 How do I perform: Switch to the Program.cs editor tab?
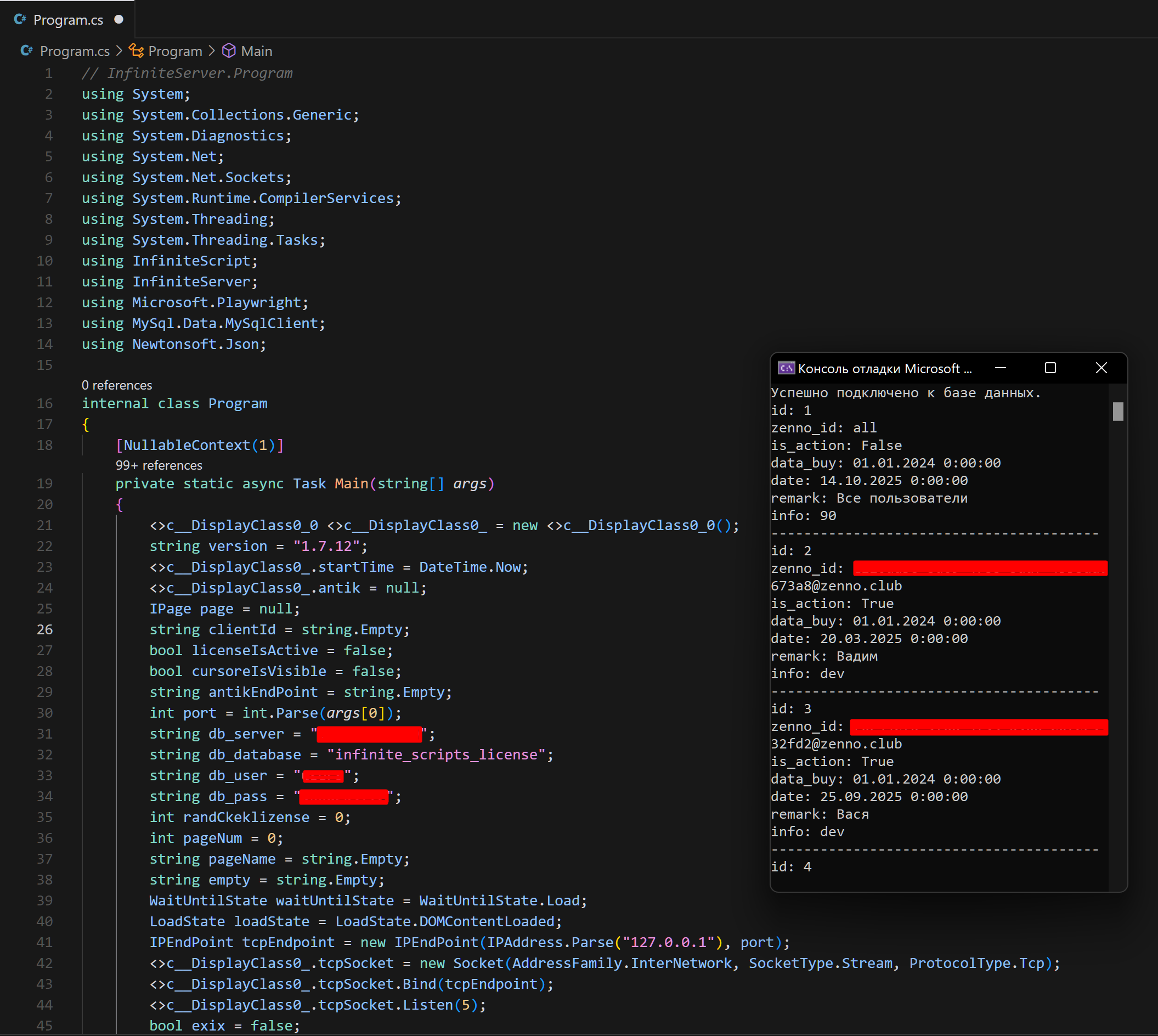(68, 20)
